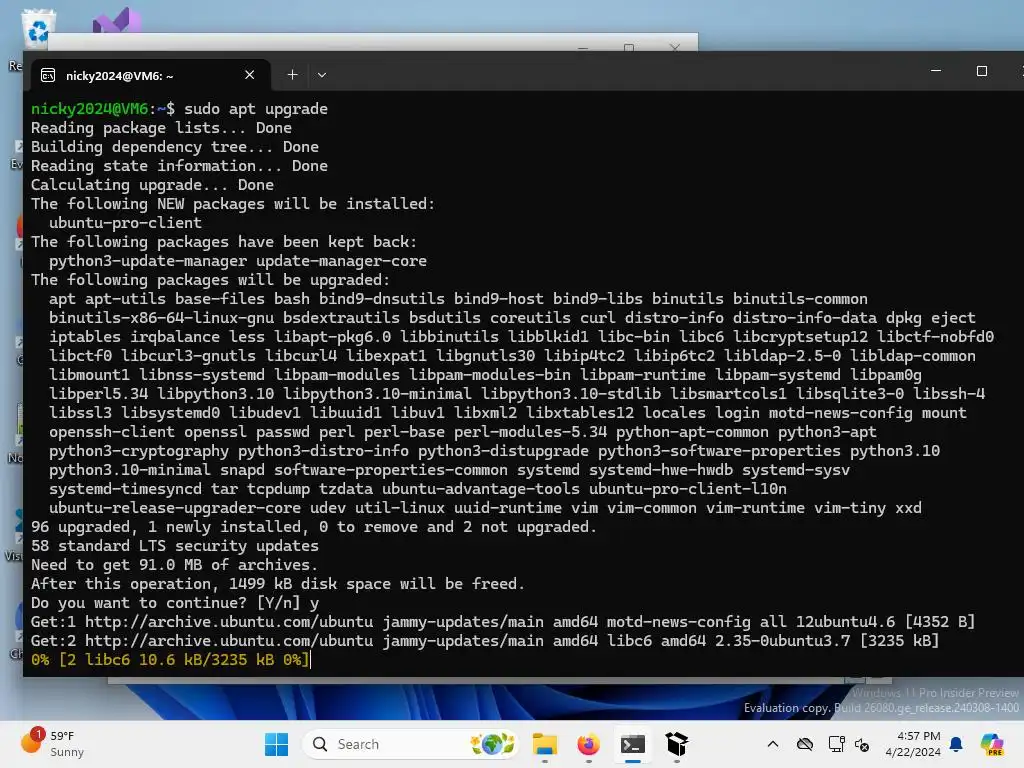Image resolution: width=1024 pixels, height=768 pixels.
Task: Click the yellow 0% libc6 progress line
Action: [170, 660]
